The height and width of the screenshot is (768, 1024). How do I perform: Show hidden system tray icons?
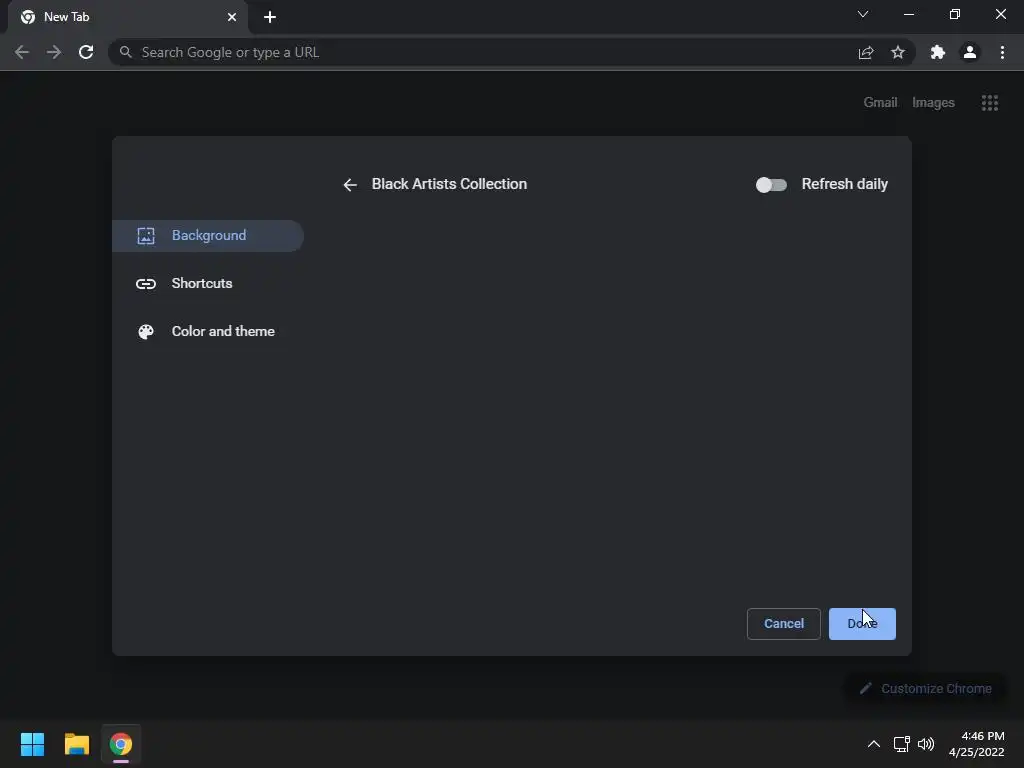pos(874,744)
